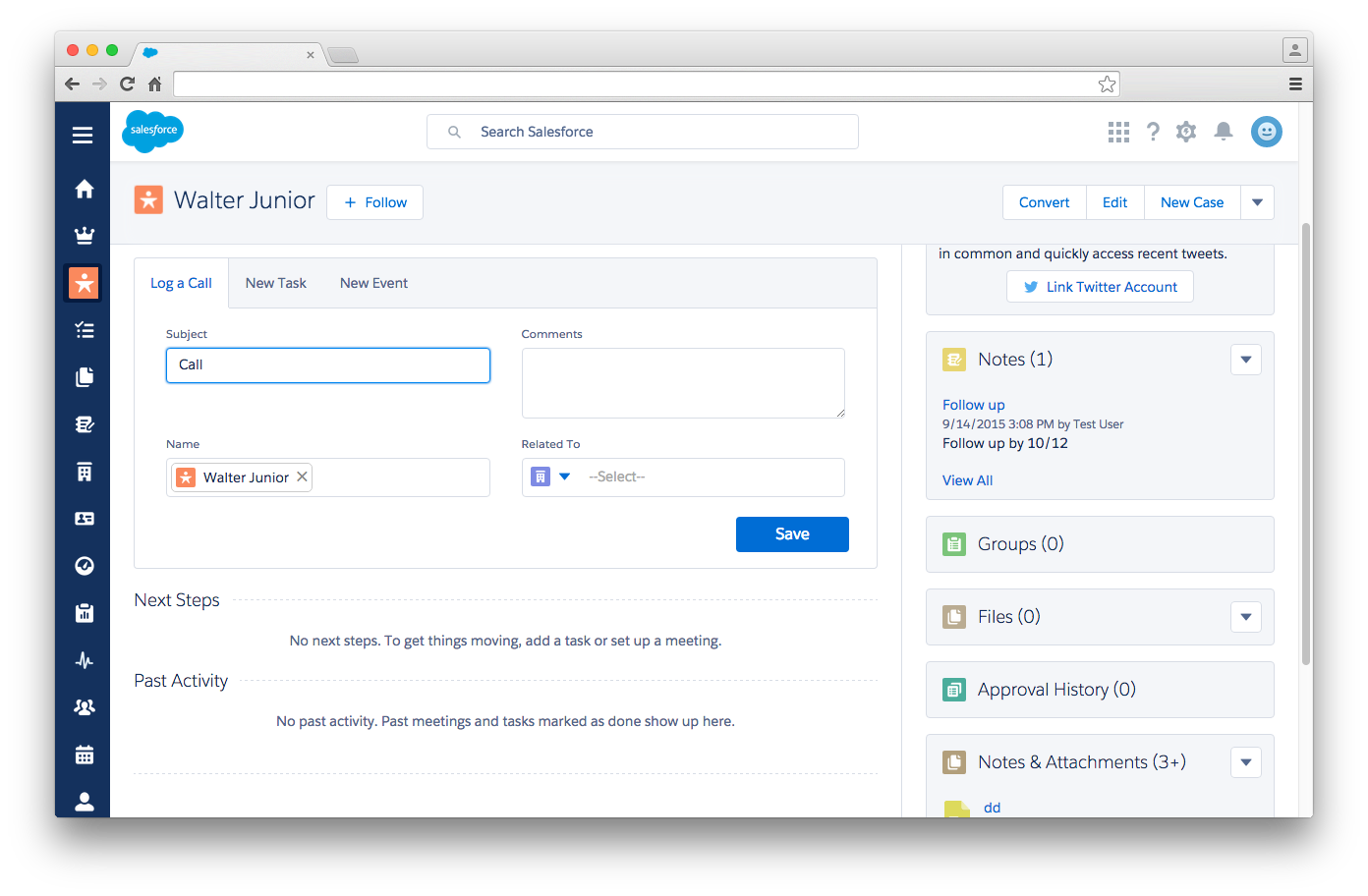Open the browser menu icon
Viewport: 1368px width, 896px height.
pos(1295,84)
